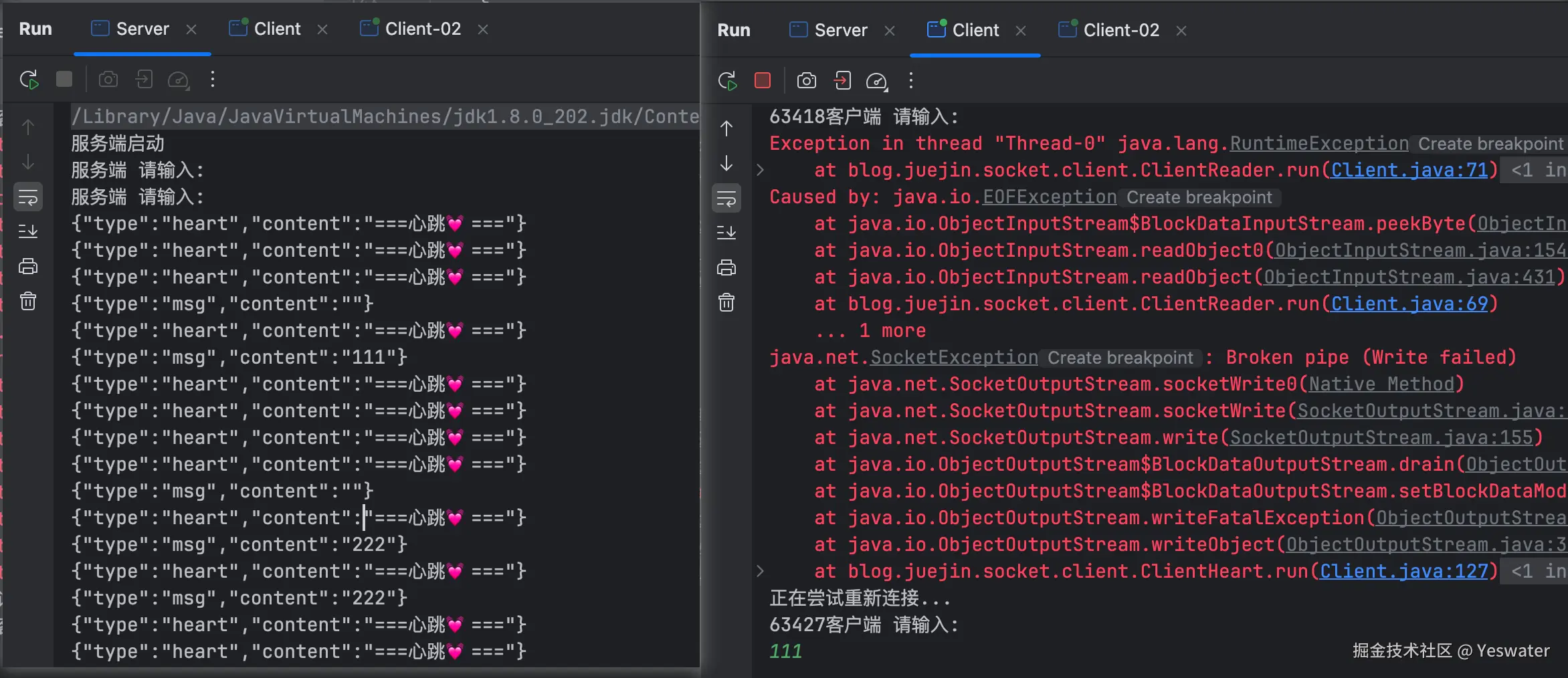Open profiler gauge icon in right panel

[x=877, y=82]
